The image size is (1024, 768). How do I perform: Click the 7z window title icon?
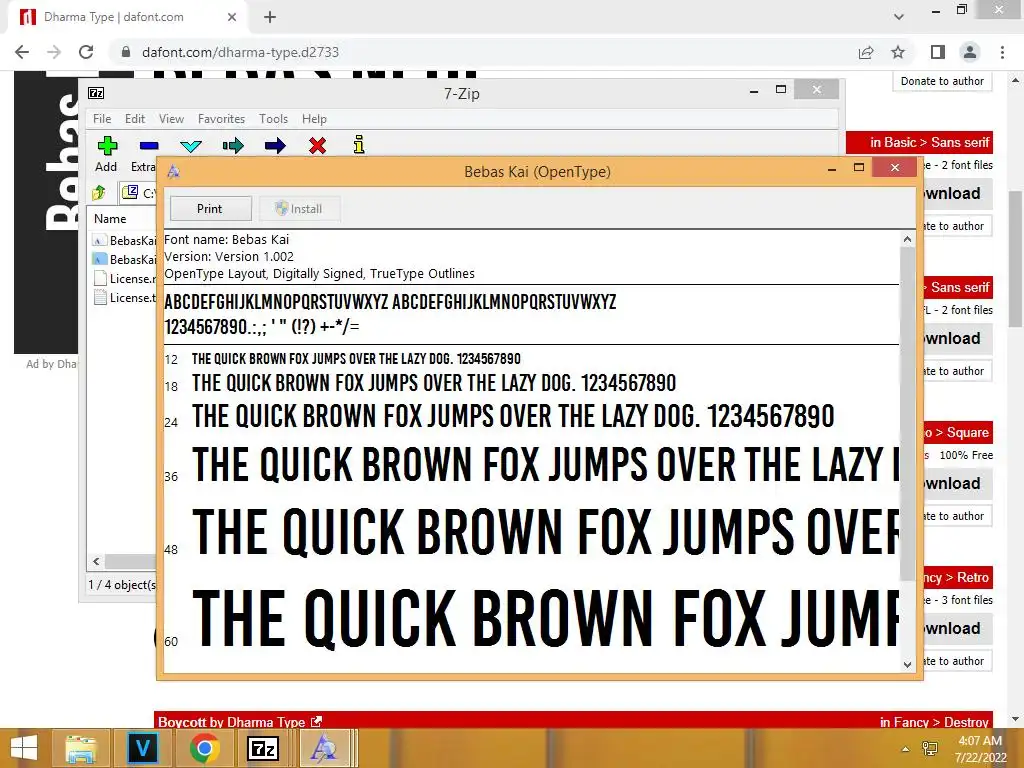96,93
